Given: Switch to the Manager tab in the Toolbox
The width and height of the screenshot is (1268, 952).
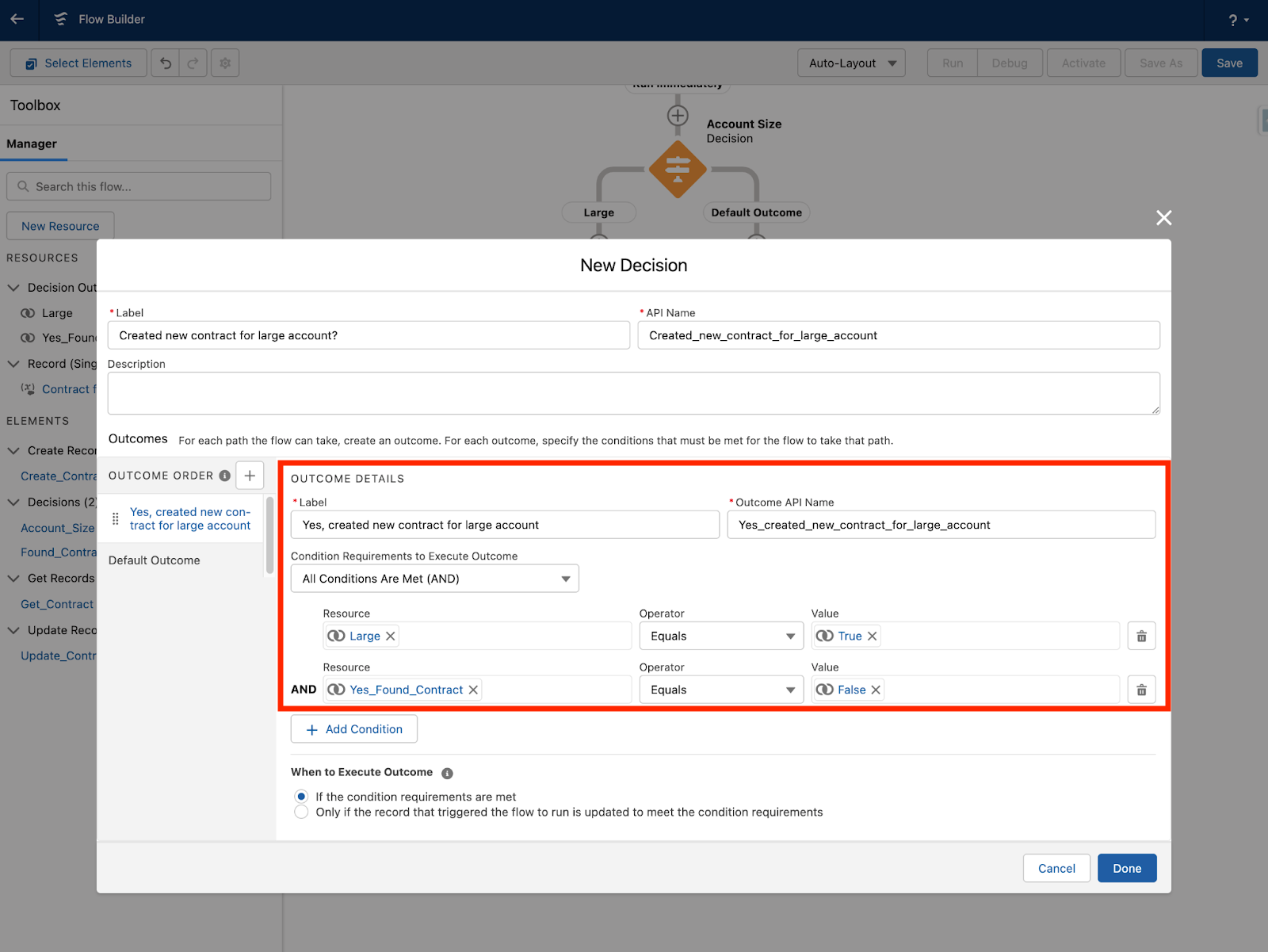Looking at the screenshot, I should 32,143.
